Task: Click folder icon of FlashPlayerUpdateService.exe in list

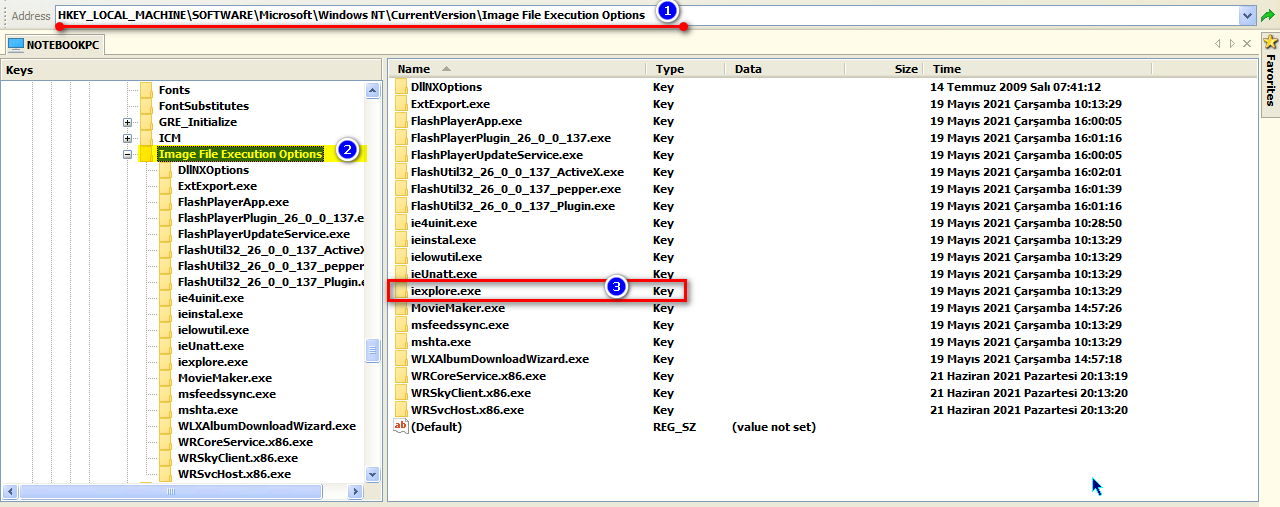Action: pyautogui.click(x=401, y=155)
